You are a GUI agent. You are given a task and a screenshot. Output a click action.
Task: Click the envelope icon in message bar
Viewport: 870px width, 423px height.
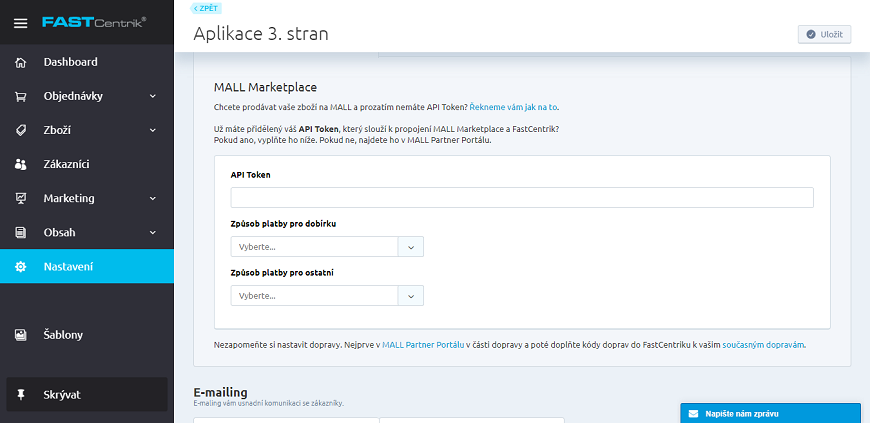point(693,414)
